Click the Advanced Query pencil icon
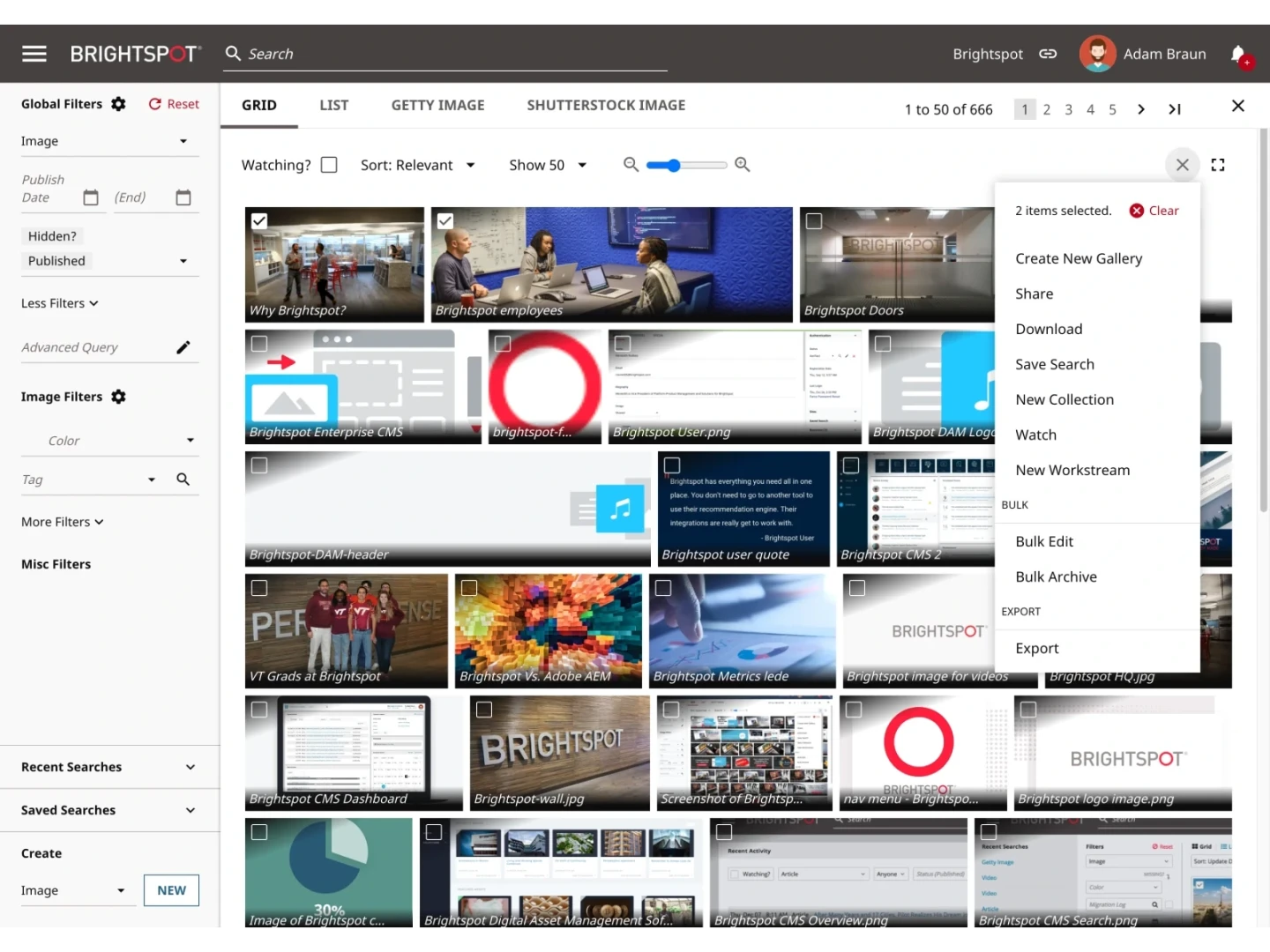Viewport: 1270px width, 952px height. point(183,347)
